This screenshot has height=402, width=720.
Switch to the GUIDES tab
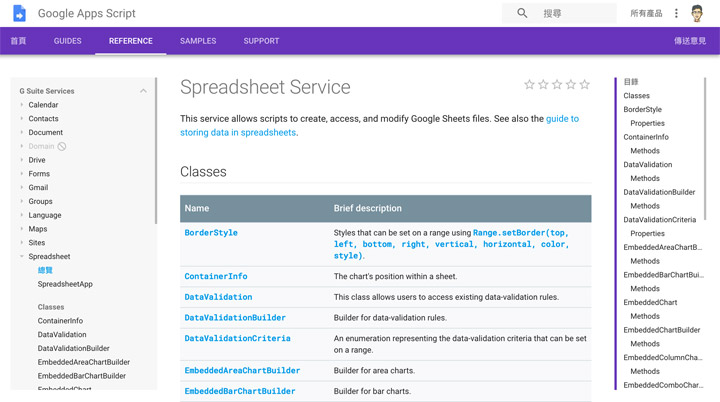click(67, 41)
